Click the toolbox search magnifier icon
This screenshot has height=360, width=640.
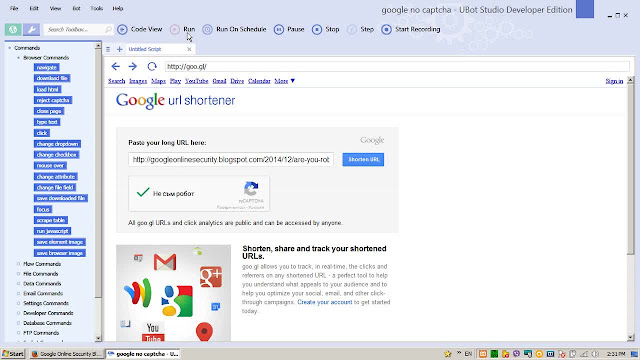[108, 29]
